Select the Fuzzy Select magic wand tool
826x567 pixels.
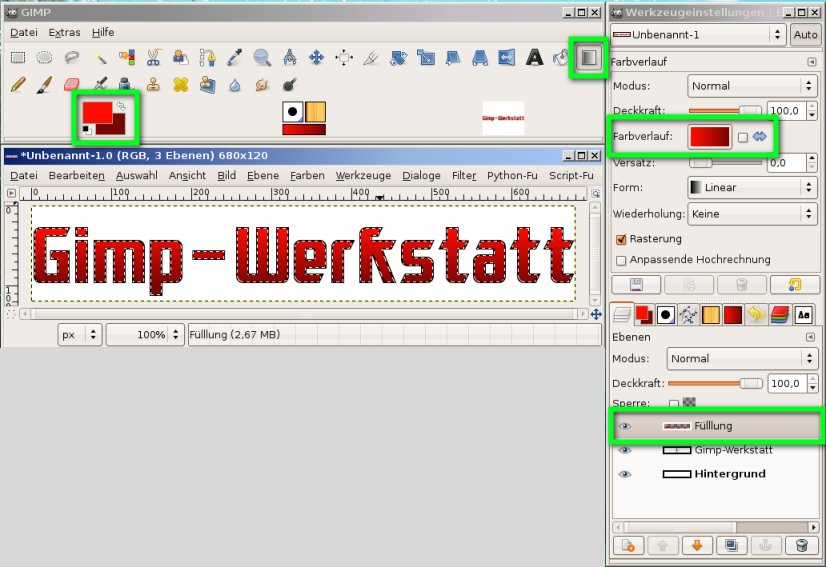(x=100, y=57)
